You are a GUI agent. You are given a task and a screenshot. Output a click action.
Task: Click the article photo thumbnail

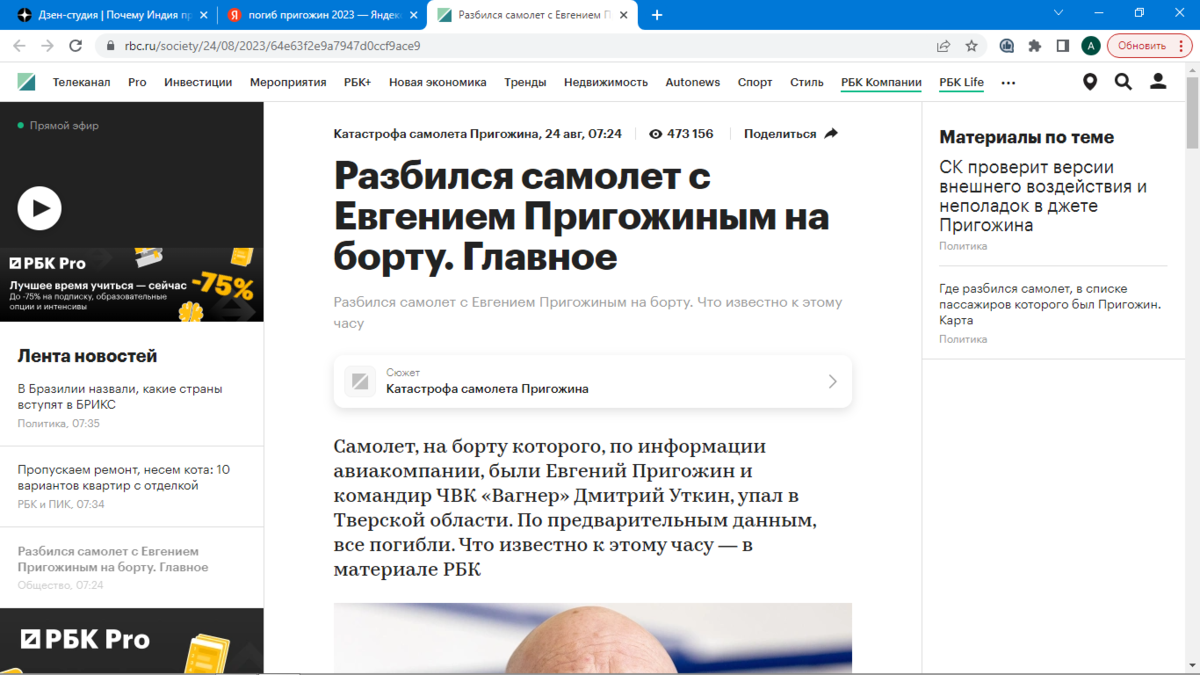(x=593, y=638)
